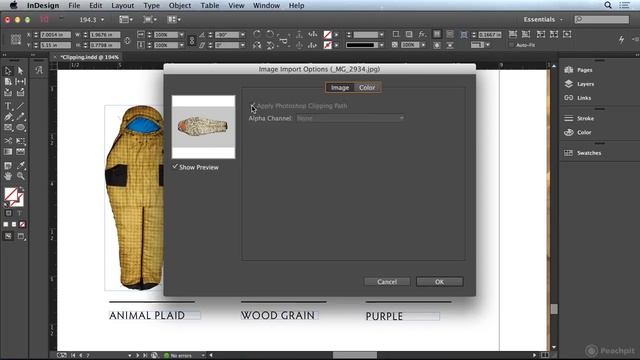Select the Gradient Swatch tool

(8, 152)
